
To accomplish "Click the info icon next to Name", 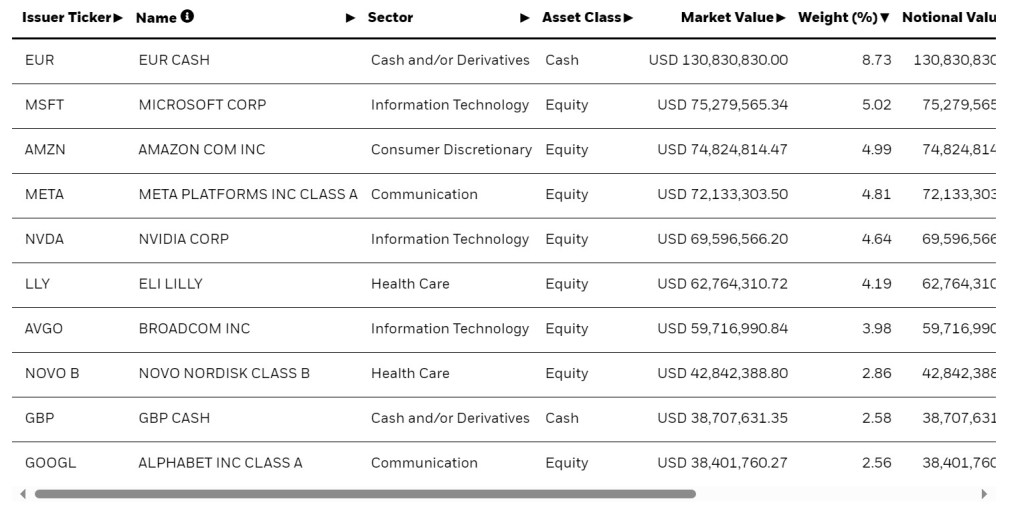I will click(x=188, y=17).
